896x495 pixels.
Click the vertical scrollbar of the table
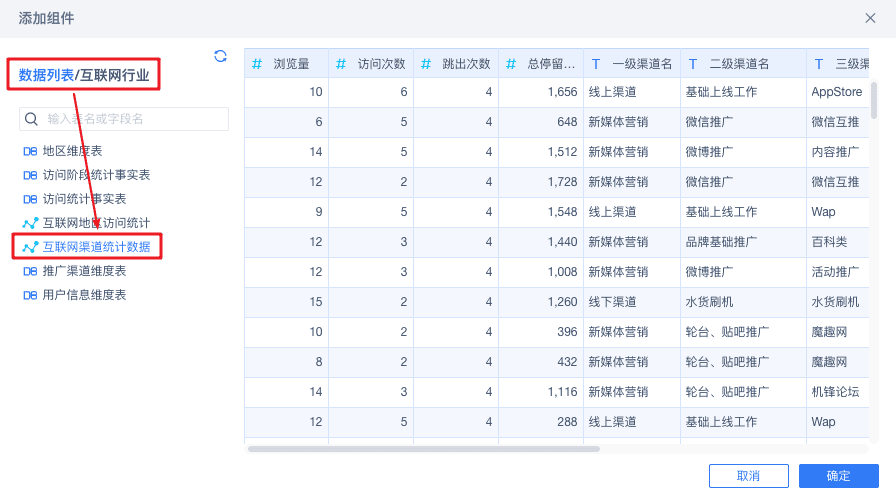point(874,100)
